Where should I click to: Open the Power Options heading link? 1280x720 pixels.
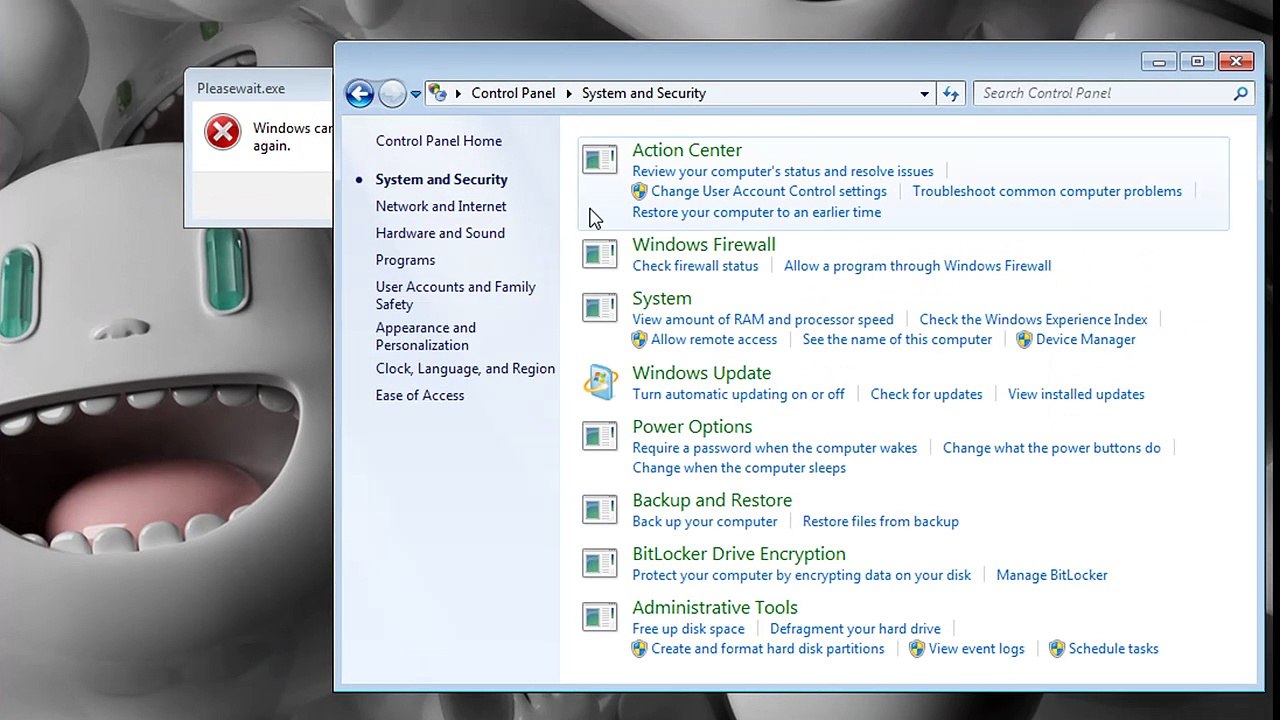pos(692,427)
